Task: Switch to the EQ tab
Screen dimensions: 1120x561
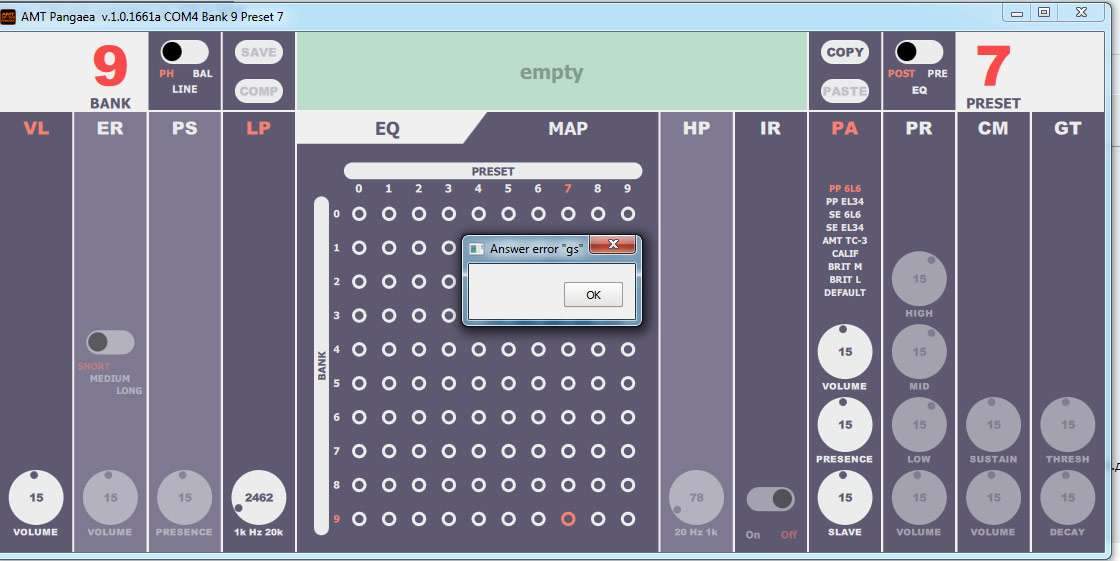Action: coord(387,129)
